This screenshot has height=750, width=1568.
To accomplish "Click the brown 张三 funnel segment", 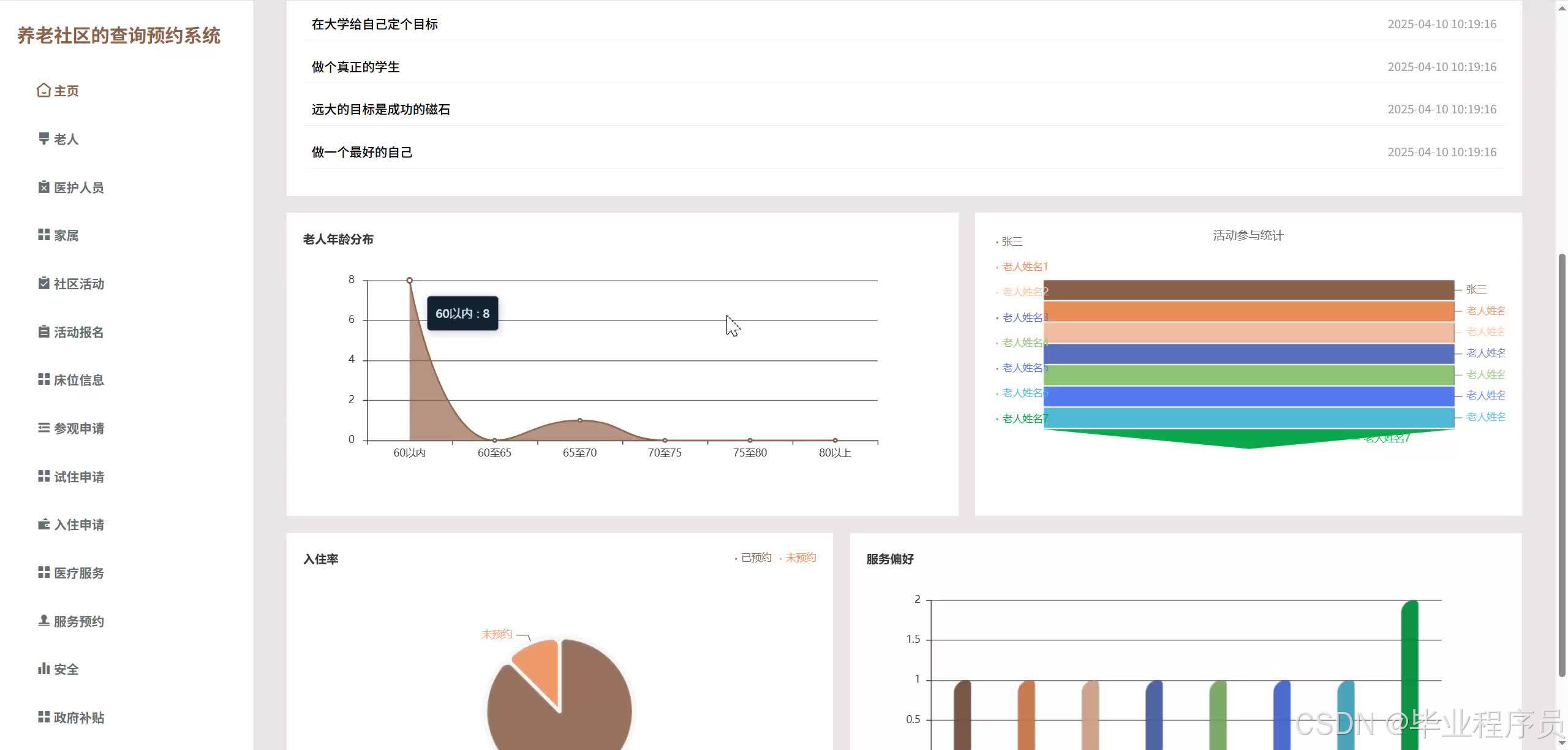I will 1248,290.
